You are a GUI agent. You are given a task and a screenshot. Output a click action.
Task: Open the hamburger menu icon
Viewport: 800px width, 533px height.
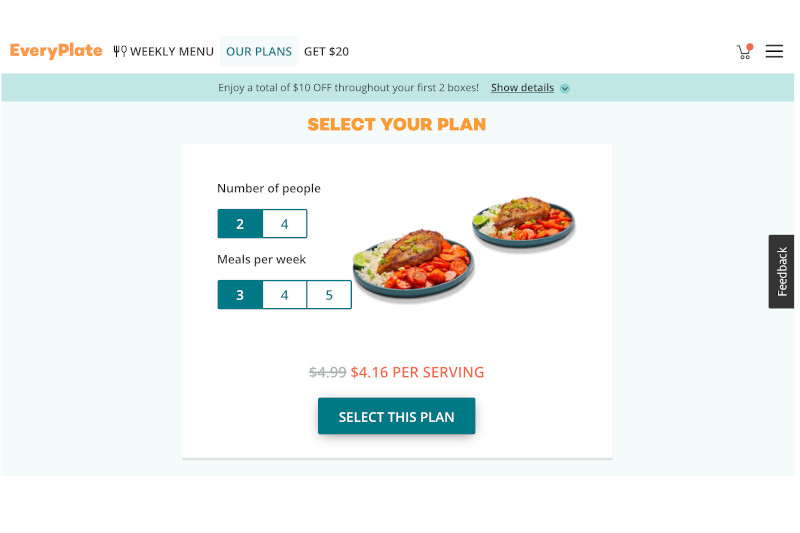773,51
